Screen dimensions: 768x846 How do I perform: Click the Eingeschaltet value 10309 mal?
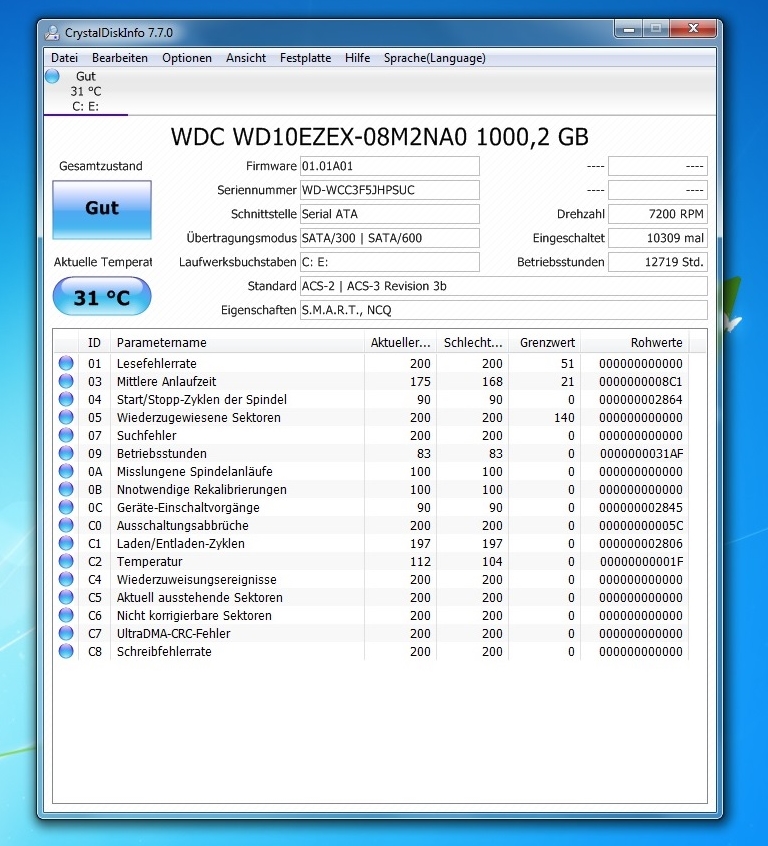tap(658, 238)
